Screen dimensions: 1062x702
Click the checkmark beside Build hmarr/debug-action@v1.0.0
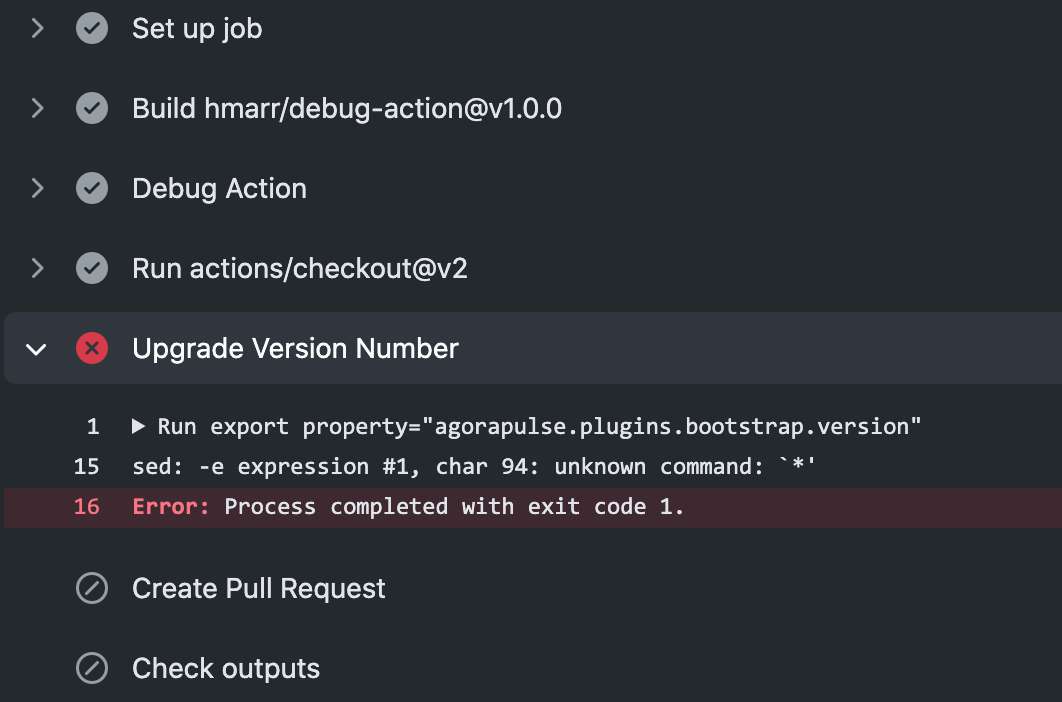coord(91,108)
